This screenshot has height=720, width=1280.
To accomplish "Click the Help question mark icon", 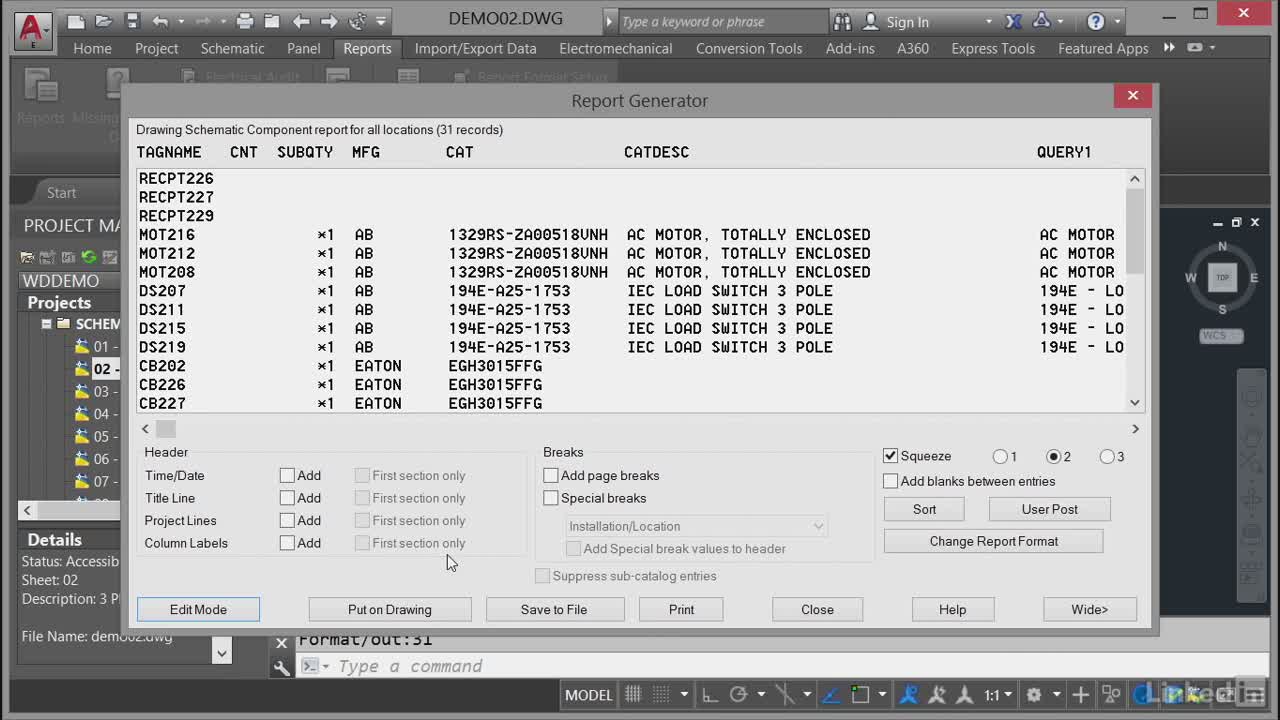I will pos(1096,21).
